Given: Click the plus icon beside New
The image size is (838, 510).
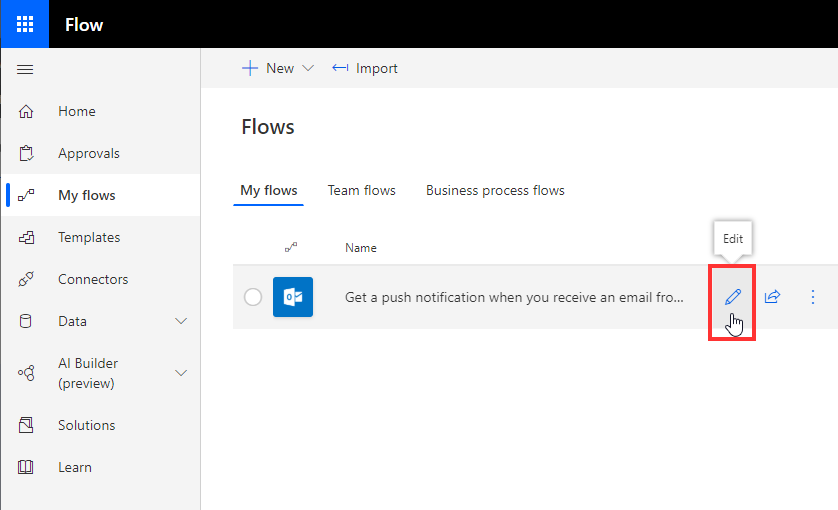Looking at the screenshot, I should click(x=250, y=68).
